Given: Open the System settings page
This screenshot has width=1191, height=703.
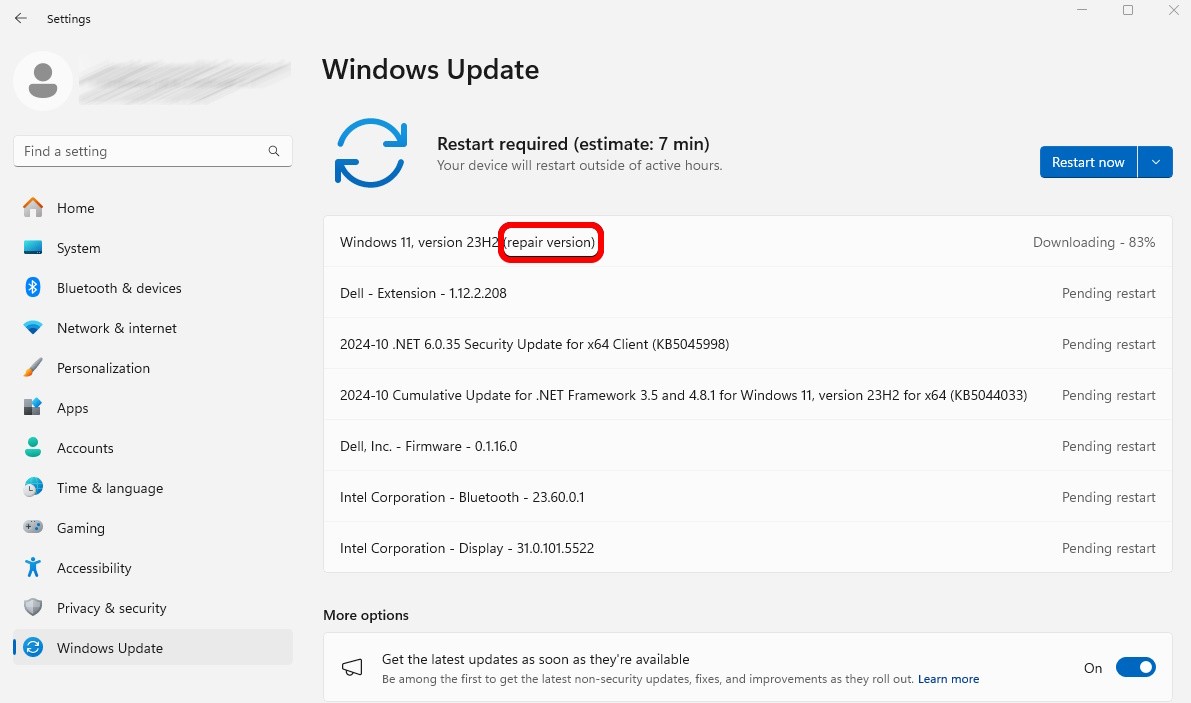Looking at the screenshot, I should 78,248.
